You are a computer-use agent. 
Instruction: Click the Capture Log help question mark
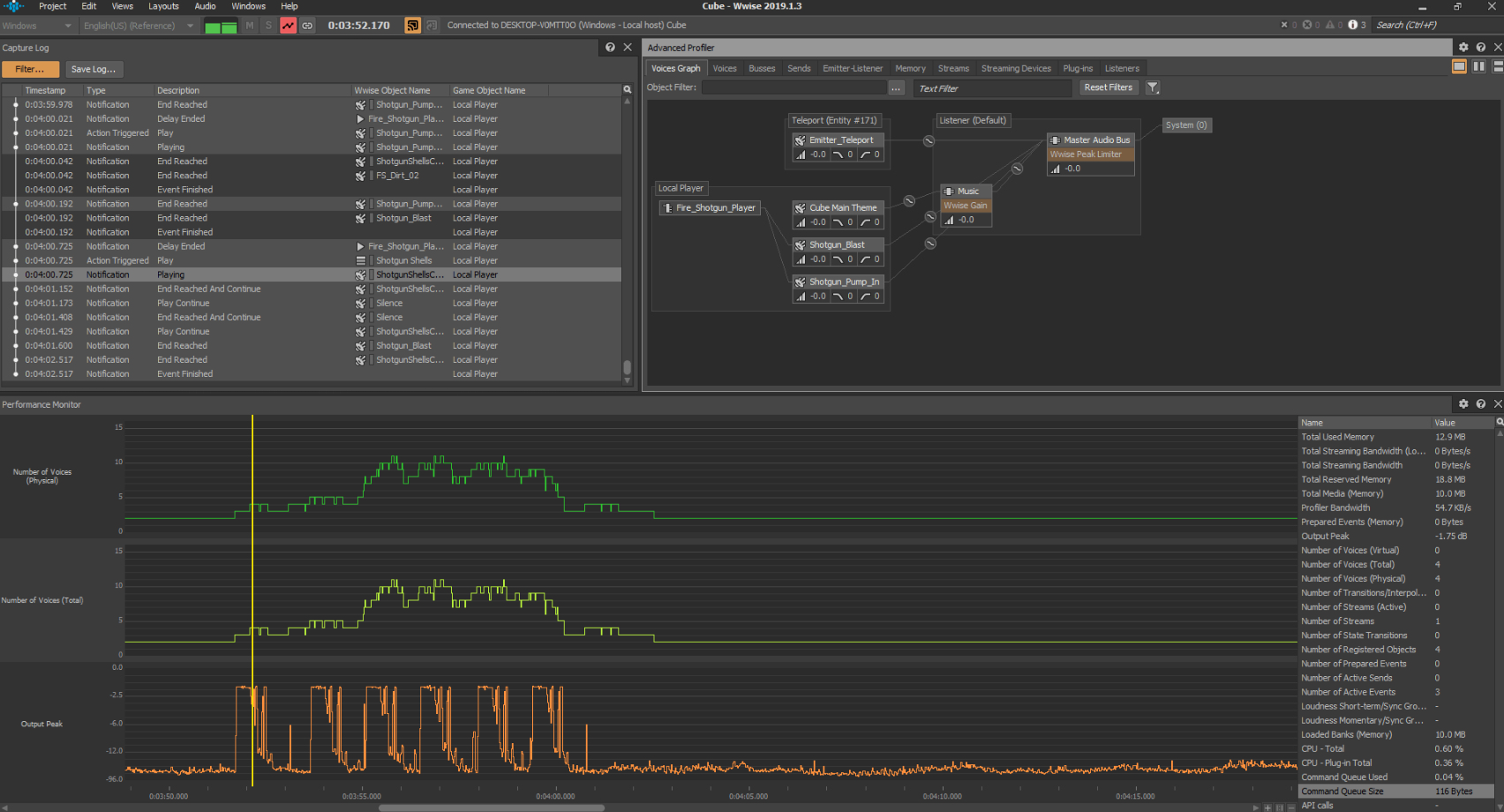[610, 48]
